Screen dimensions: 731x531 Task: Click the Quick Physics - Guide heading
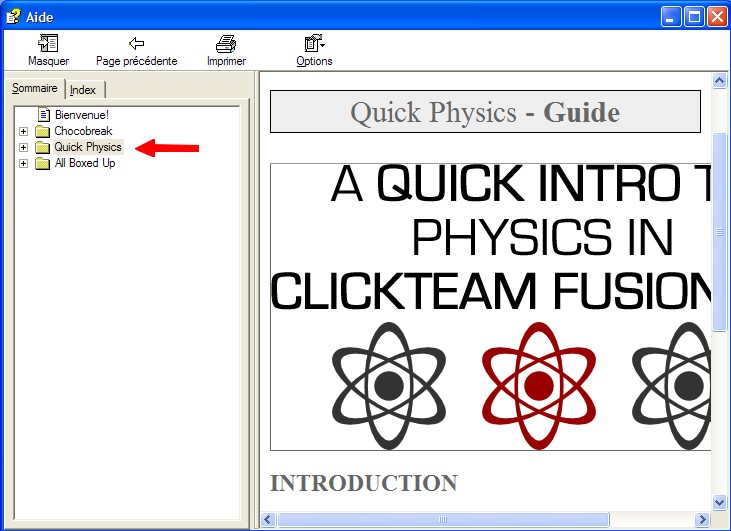pyautogui.click(x=485, y=112)
